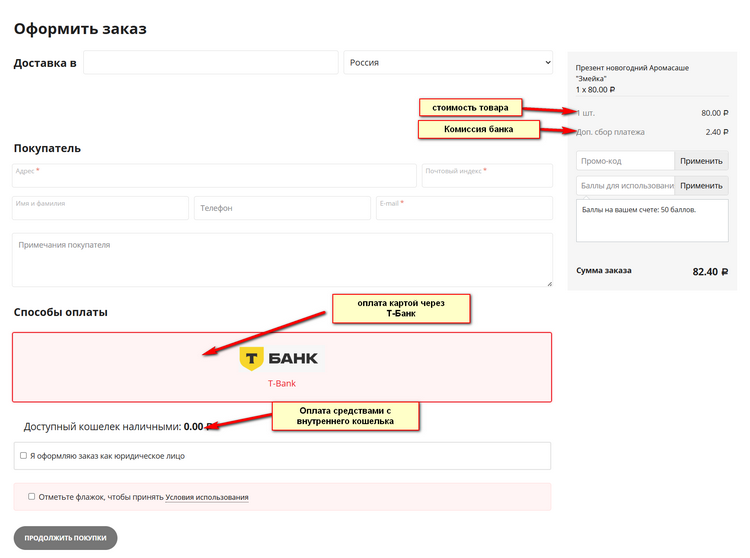
Task: Tick the accept Terms of Use checkbox
Action: 32,496
